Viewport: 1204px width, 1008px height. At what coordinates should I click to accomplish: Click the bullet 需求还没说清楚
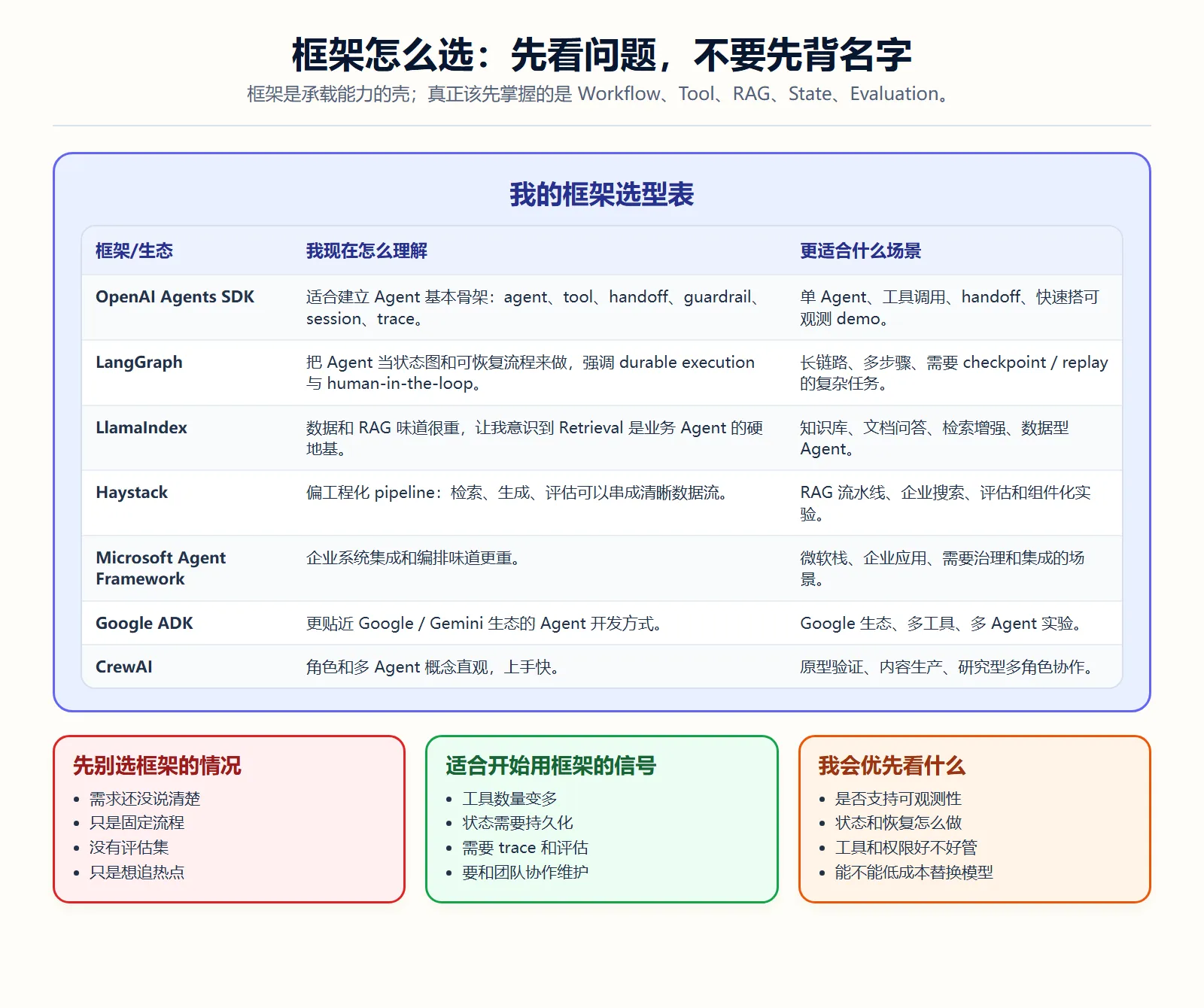click(x=144, y=799)
